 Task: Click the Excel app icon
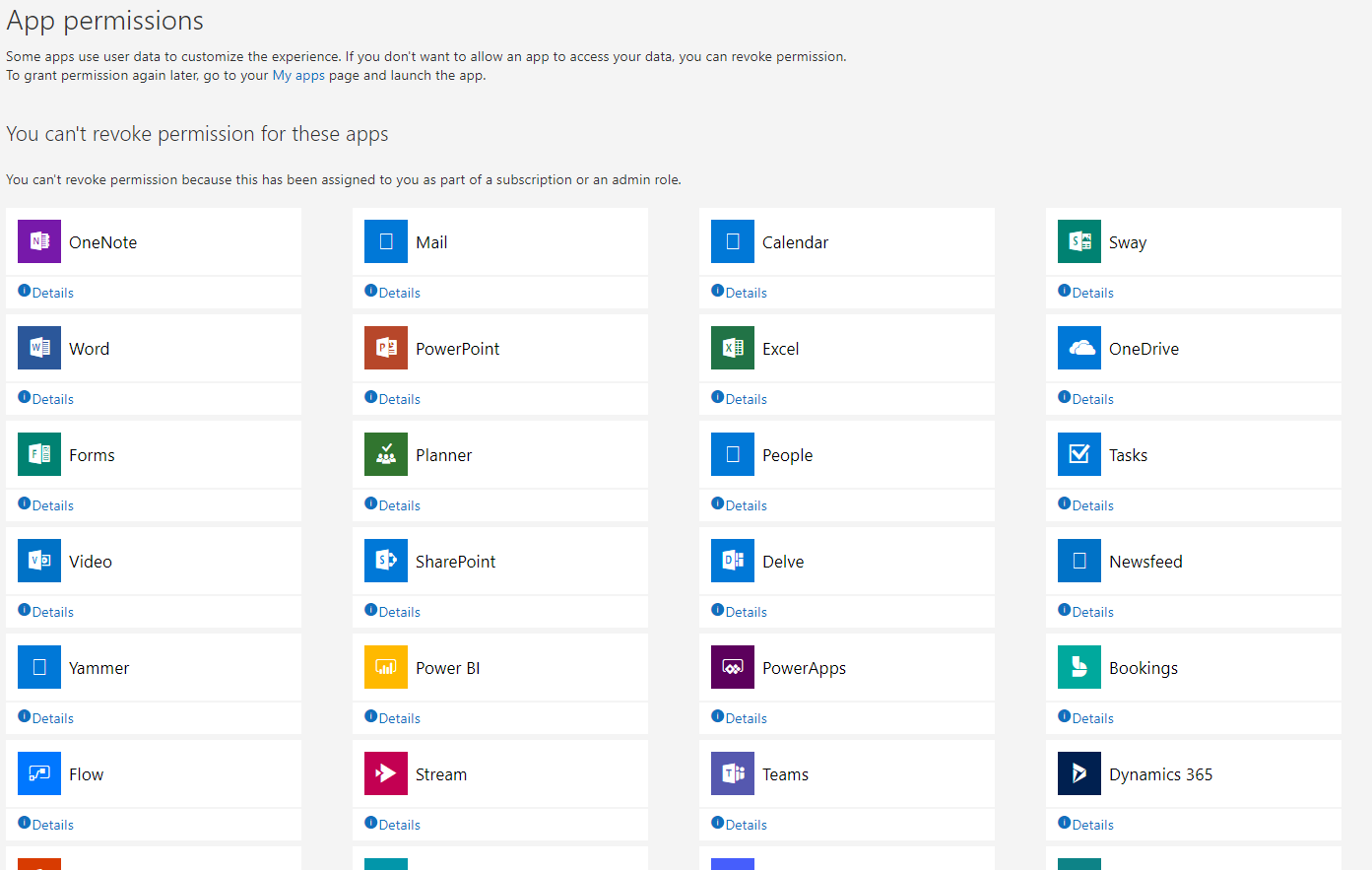pyautogui.click(x=733, y=348)
